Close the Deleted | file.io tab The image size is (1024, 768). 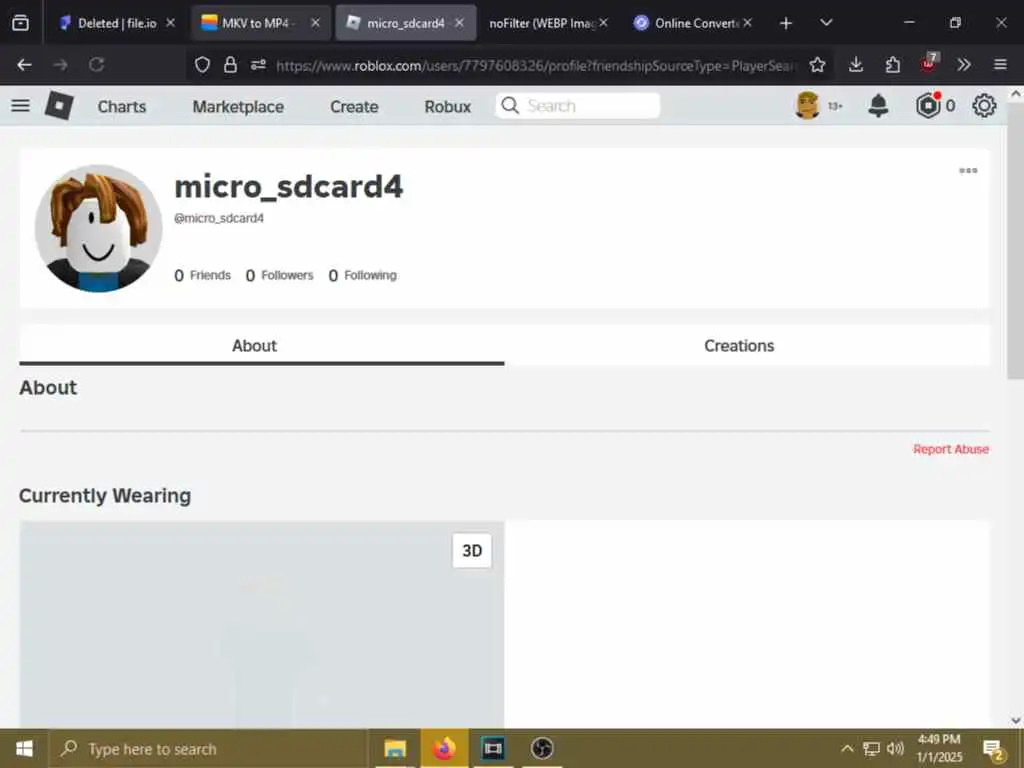coord(170,23)
